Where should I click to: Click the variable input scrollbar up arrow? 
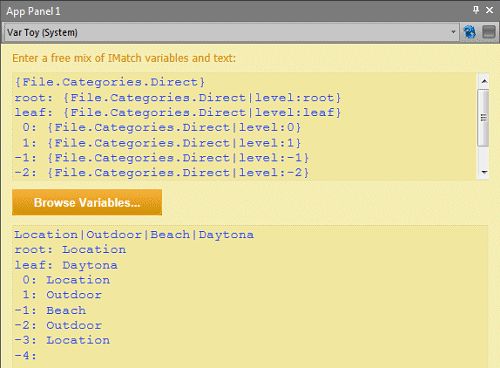[x=484, y=81]
